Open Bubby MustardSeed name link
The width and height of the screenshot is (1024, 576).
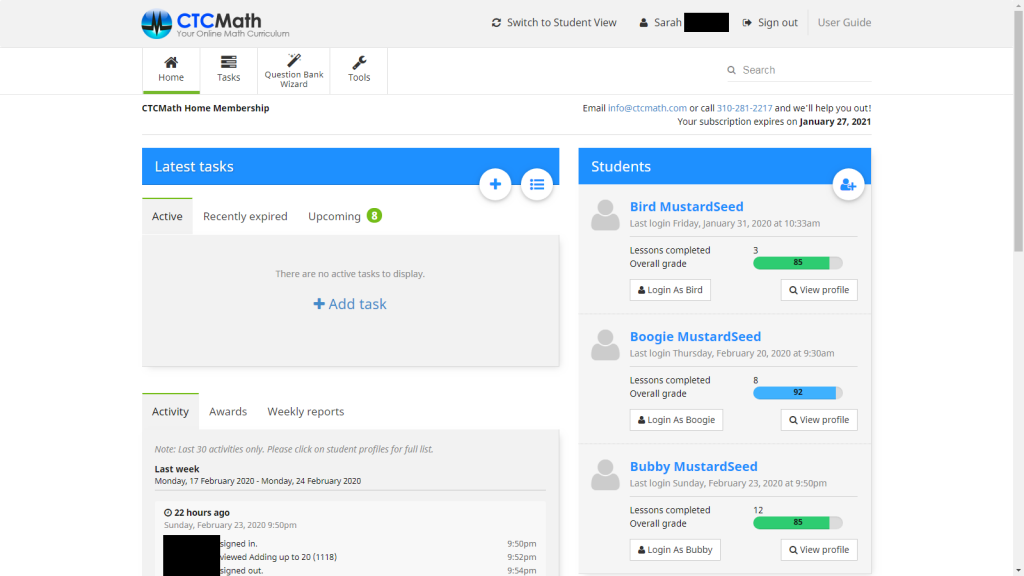[694, 466]
